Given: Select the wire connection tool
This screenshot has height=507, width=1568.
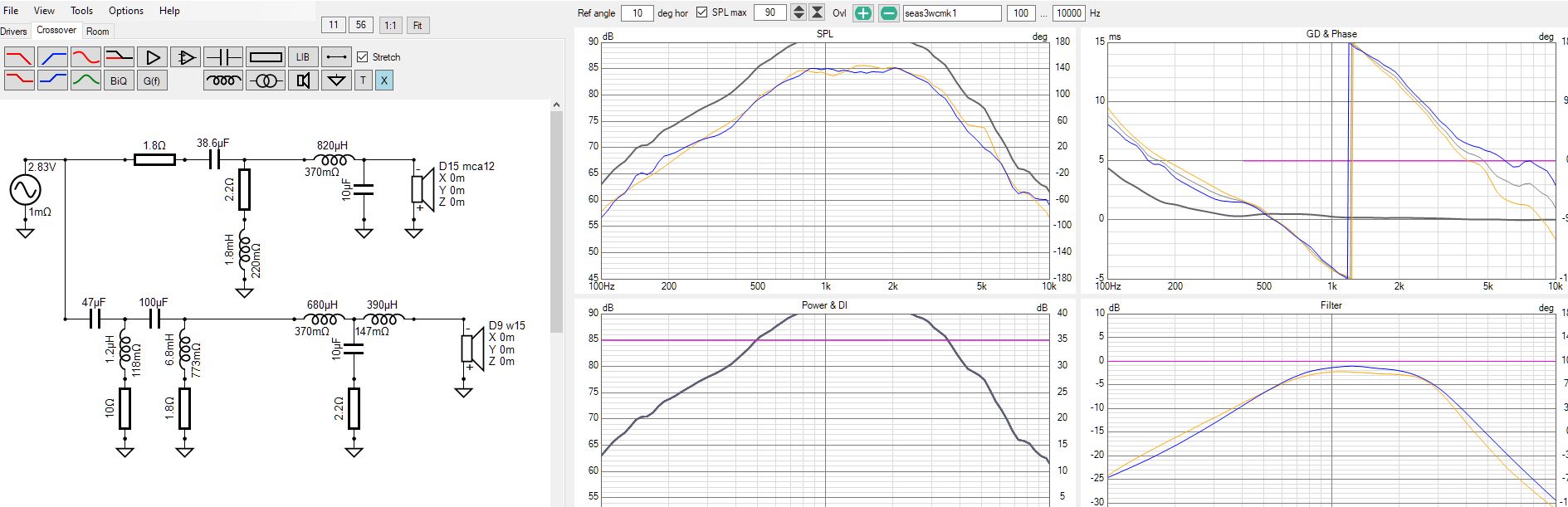Looking at the screenshot, I should (336, 57).
